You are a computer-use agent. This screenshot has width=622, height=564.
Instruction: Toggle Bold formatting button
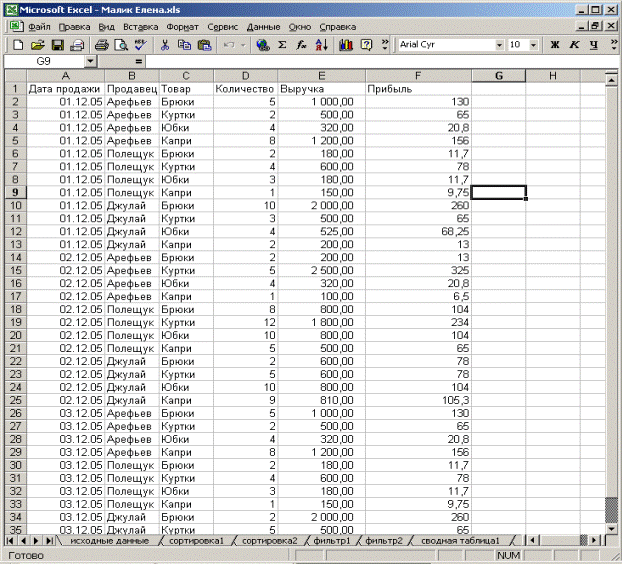555,45
